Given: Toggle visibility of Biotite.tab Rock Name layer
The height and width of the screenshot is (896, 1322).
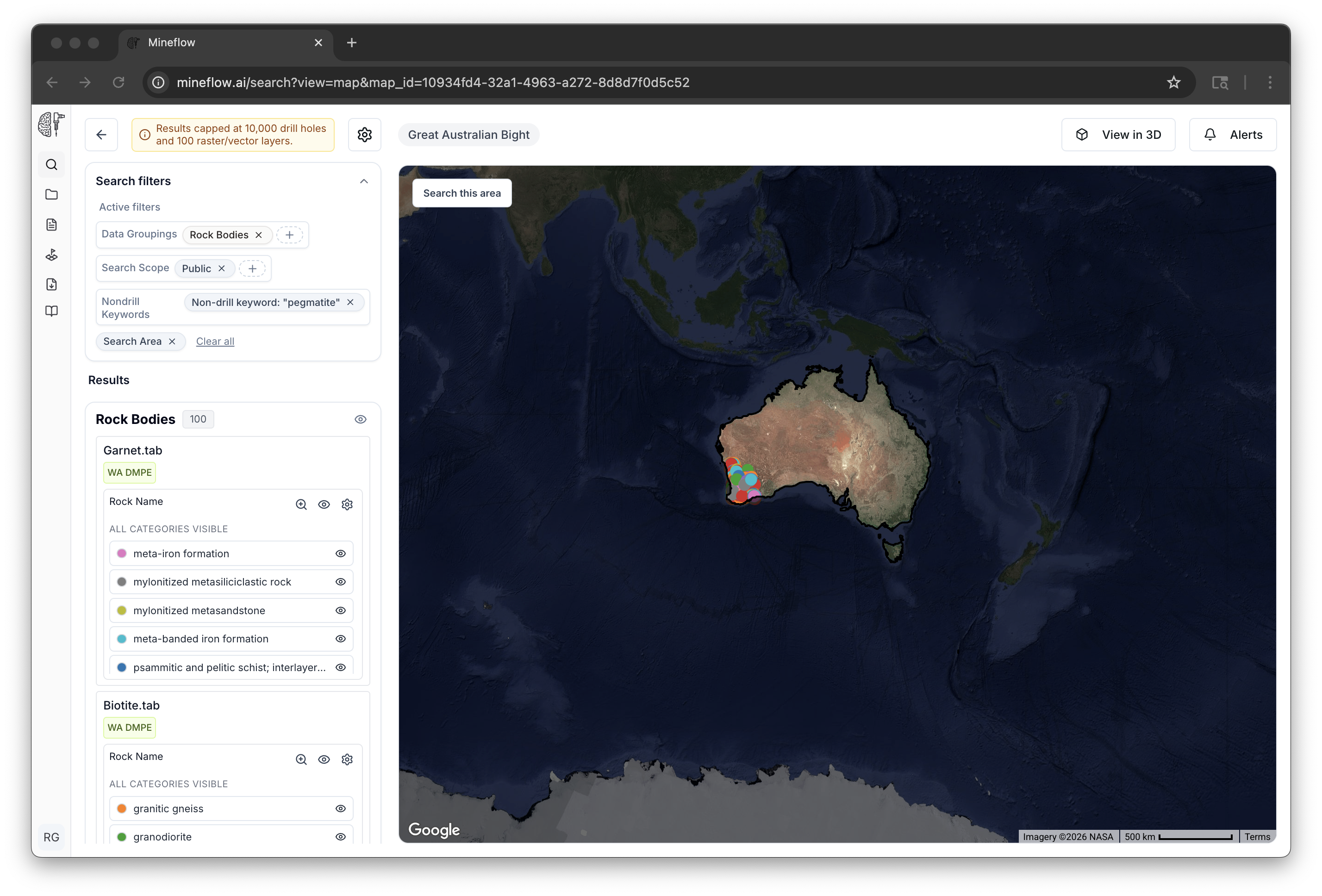Looking at the screenshot, I should click(324, 759).
